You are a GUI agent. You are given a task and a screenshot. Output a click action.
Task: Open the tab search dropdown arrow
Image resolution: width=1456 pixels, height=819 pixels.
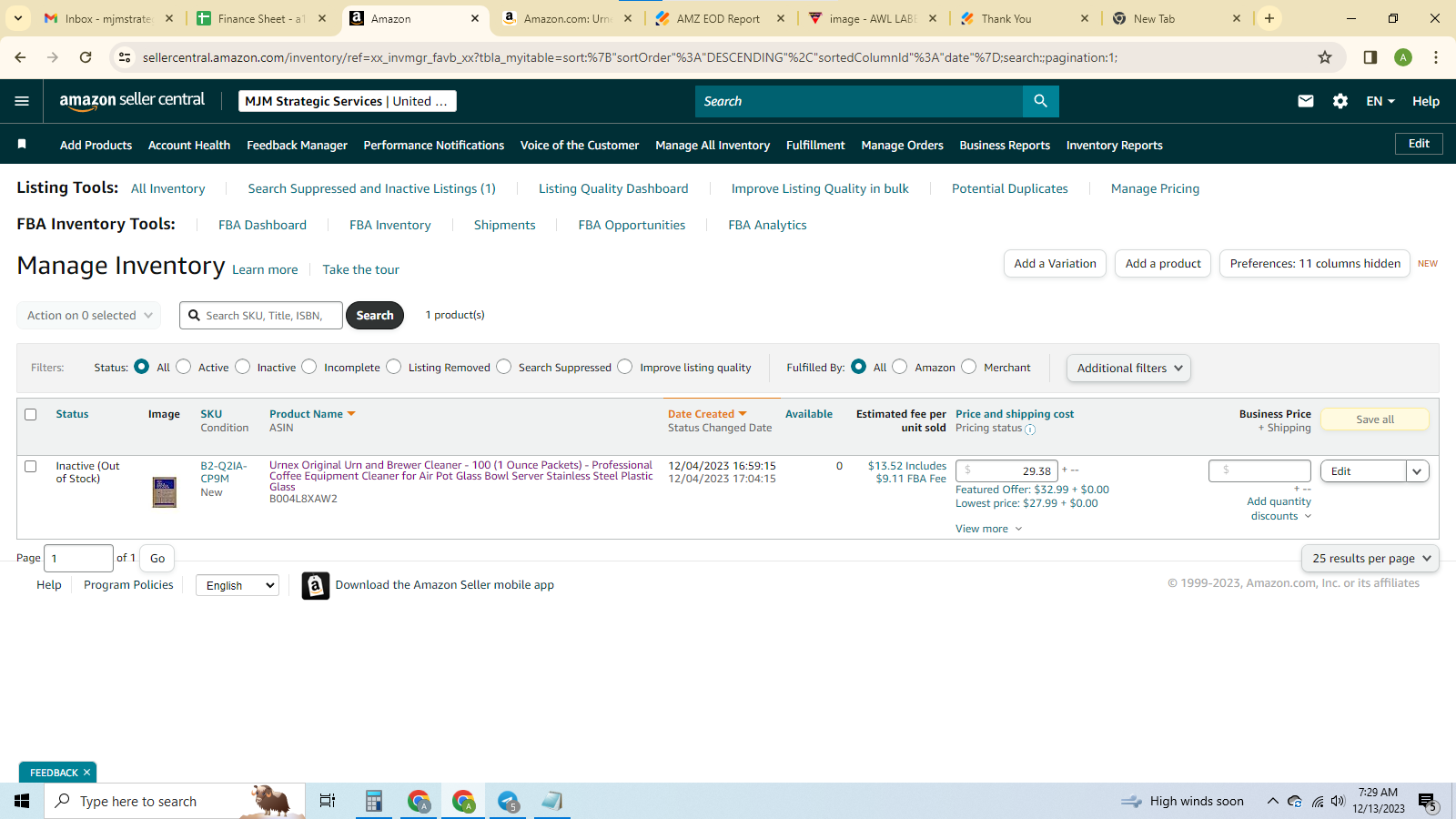click(18, 18)
